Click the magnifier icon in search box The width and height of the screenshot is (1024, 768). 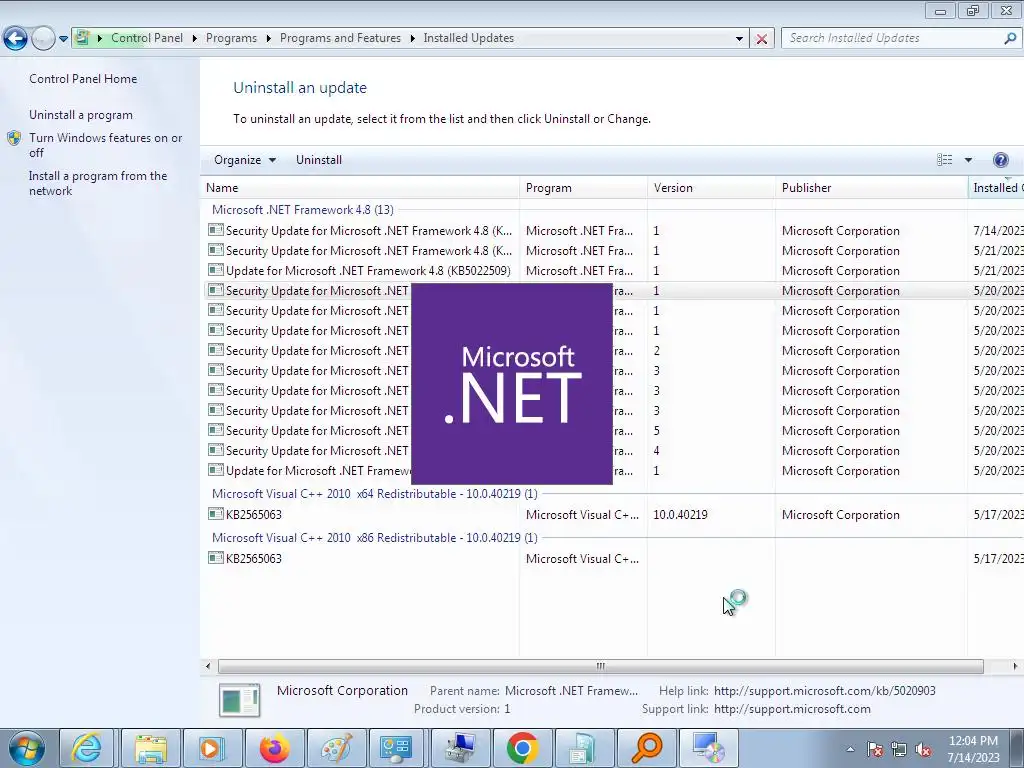[1010, 39]
